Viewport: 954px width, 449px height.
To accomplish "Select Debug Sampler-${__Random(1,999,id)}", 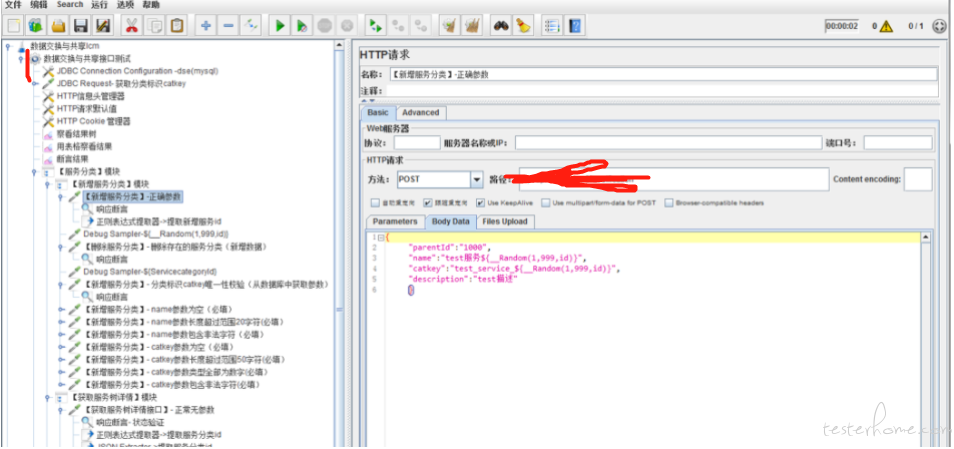I will pos(155,234).
